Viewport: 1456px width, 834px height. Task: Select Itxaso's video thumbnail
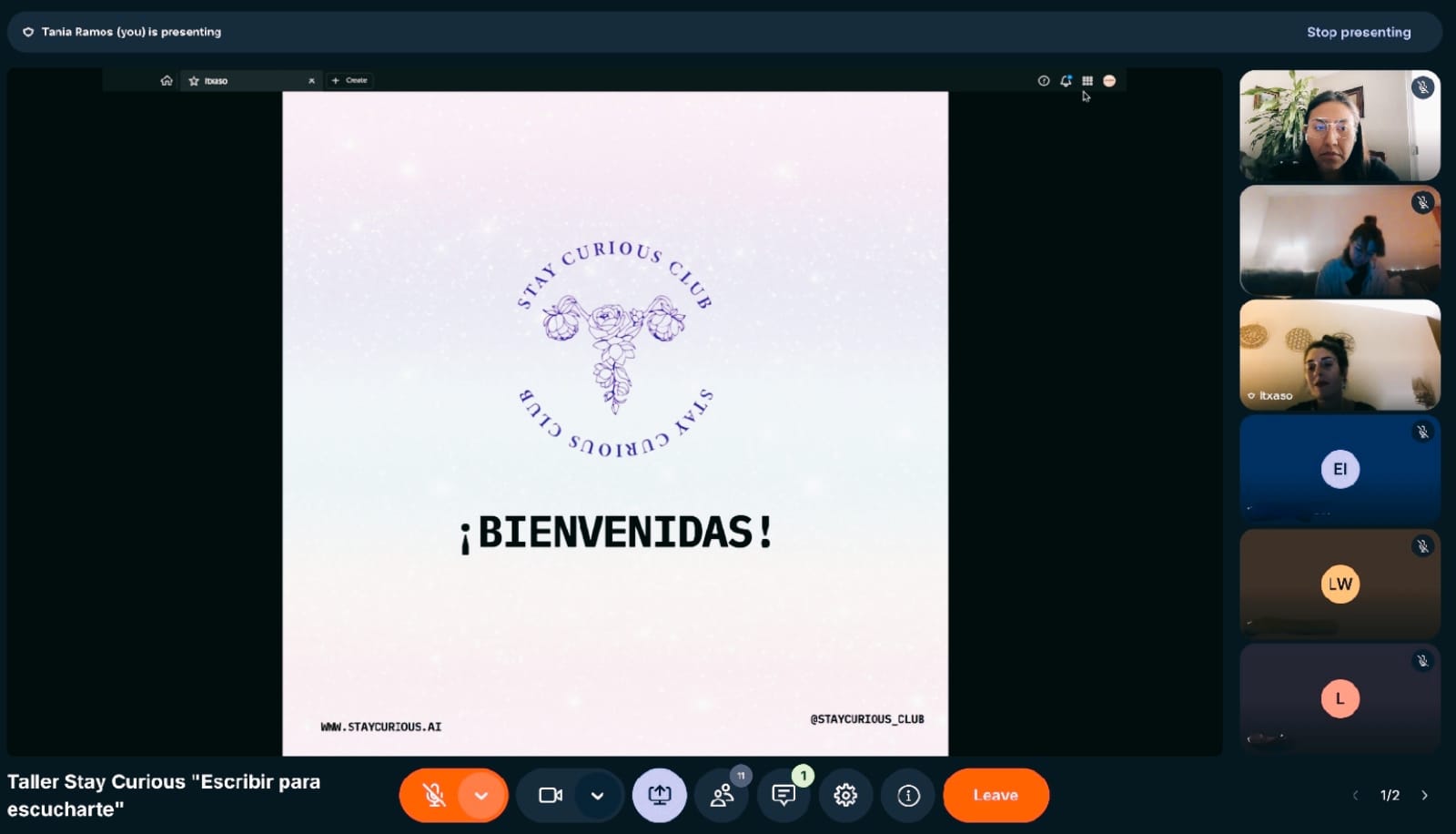pyautogui.click(x=1340, y=355)
